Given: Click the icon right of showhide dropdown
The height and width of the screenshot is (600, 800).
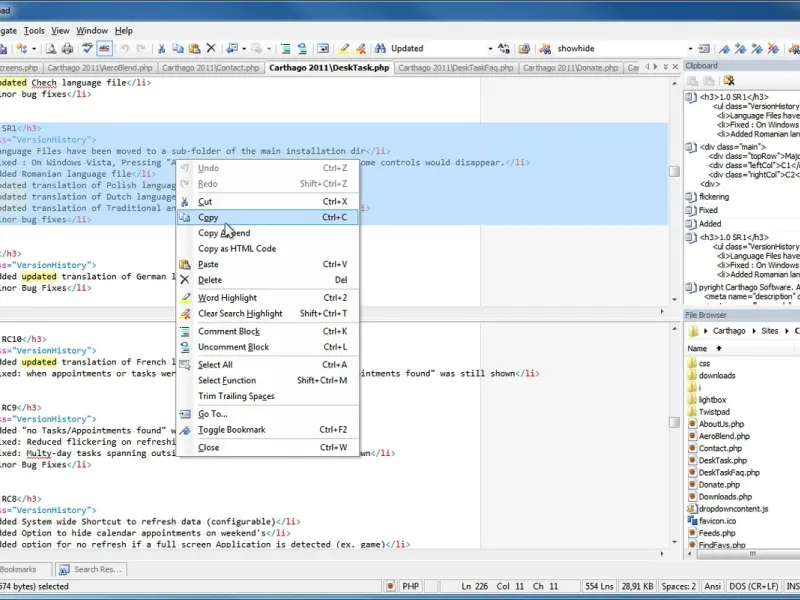Looking at the screenshot, I should coord(704,48).
